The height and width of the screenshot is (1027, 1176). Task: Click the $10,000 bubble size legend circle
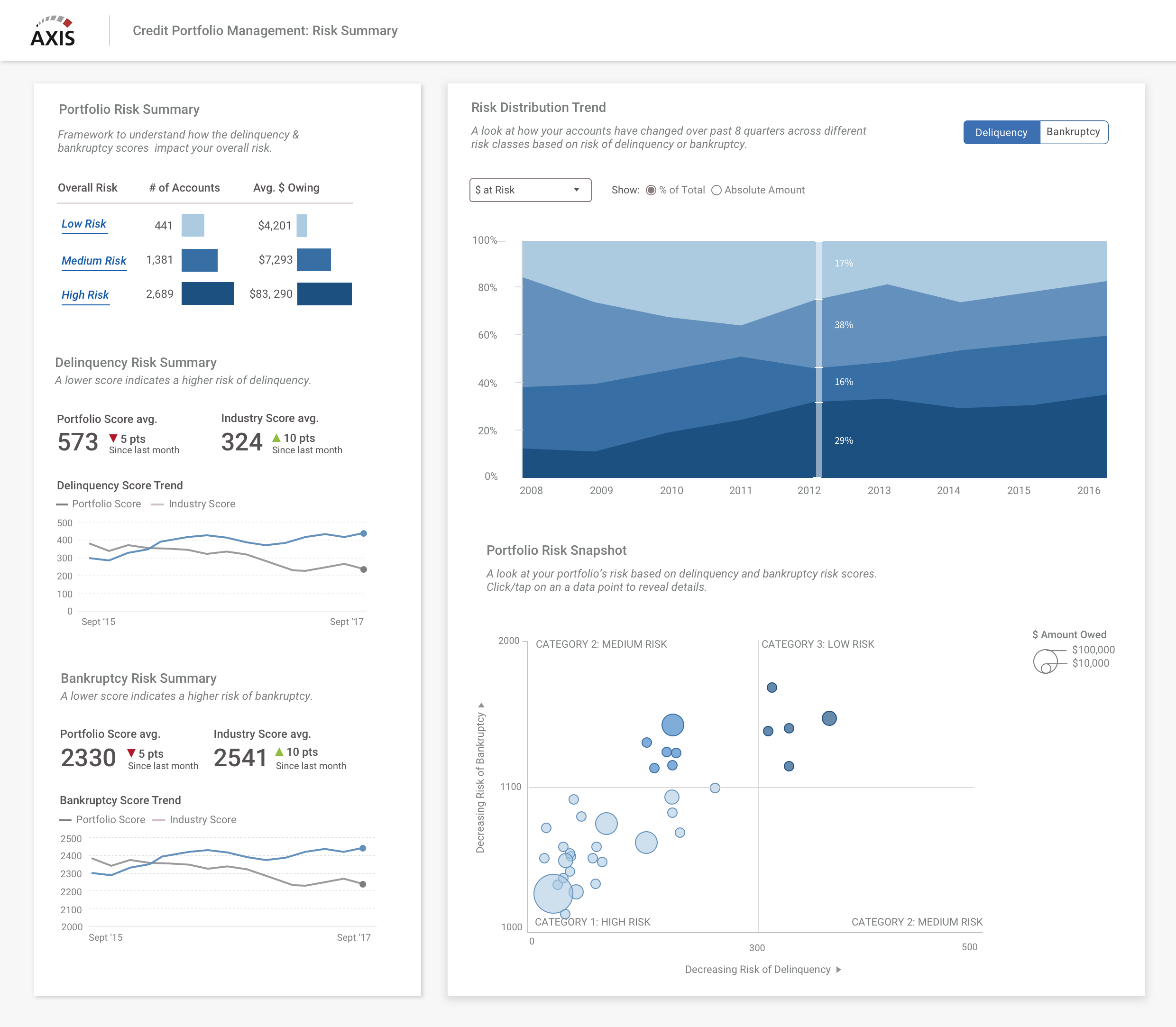[1047, 670]
